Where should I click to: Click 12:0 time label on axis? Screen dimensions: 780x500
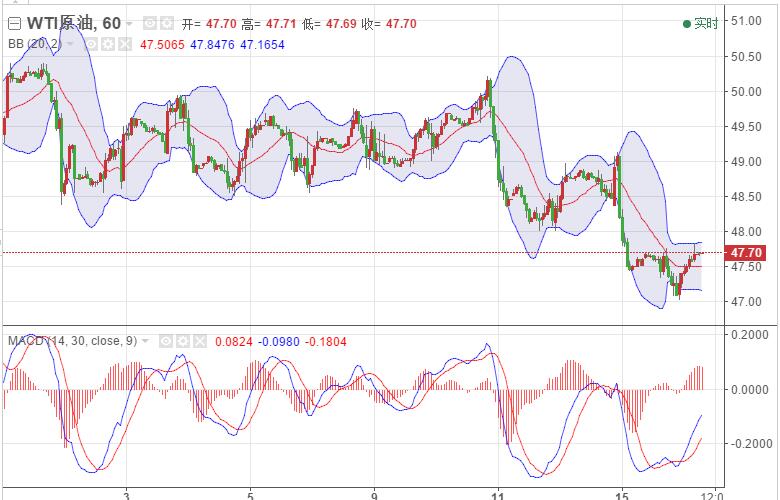pyautogui.click(x=711, y=496)
